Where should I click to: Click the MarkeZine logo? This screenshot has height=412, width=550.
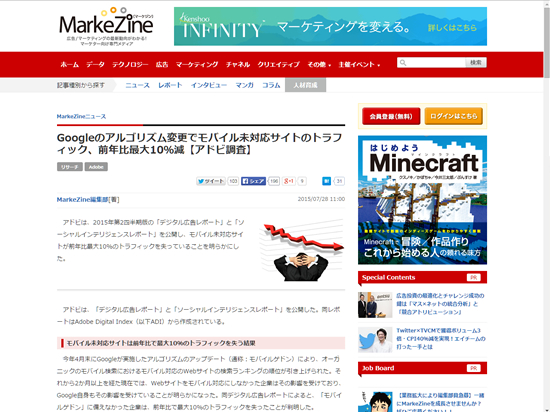coord(106,27)
